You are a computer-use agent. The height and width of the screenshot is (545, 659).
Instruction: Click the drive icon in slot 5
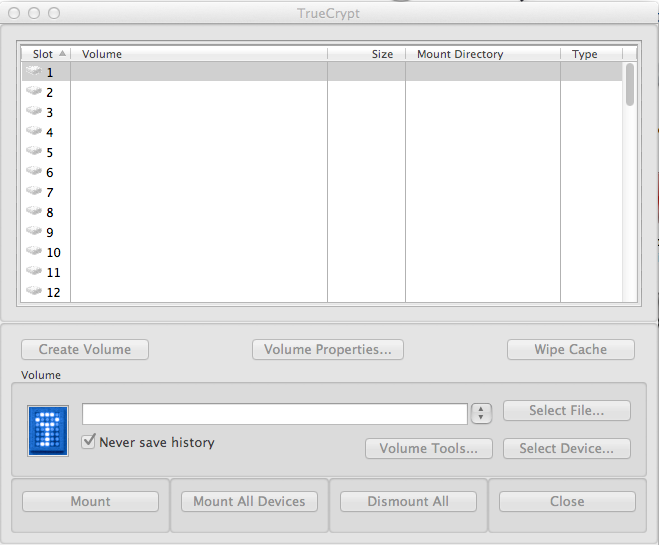click(x=34, y=152)
